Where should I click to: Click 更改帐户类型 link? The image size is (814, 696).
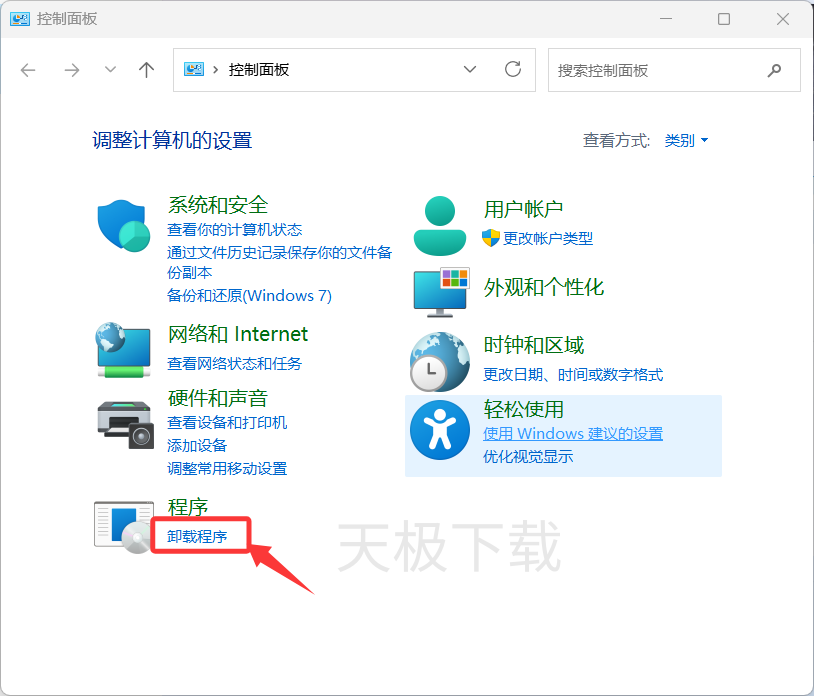(548, 238)
